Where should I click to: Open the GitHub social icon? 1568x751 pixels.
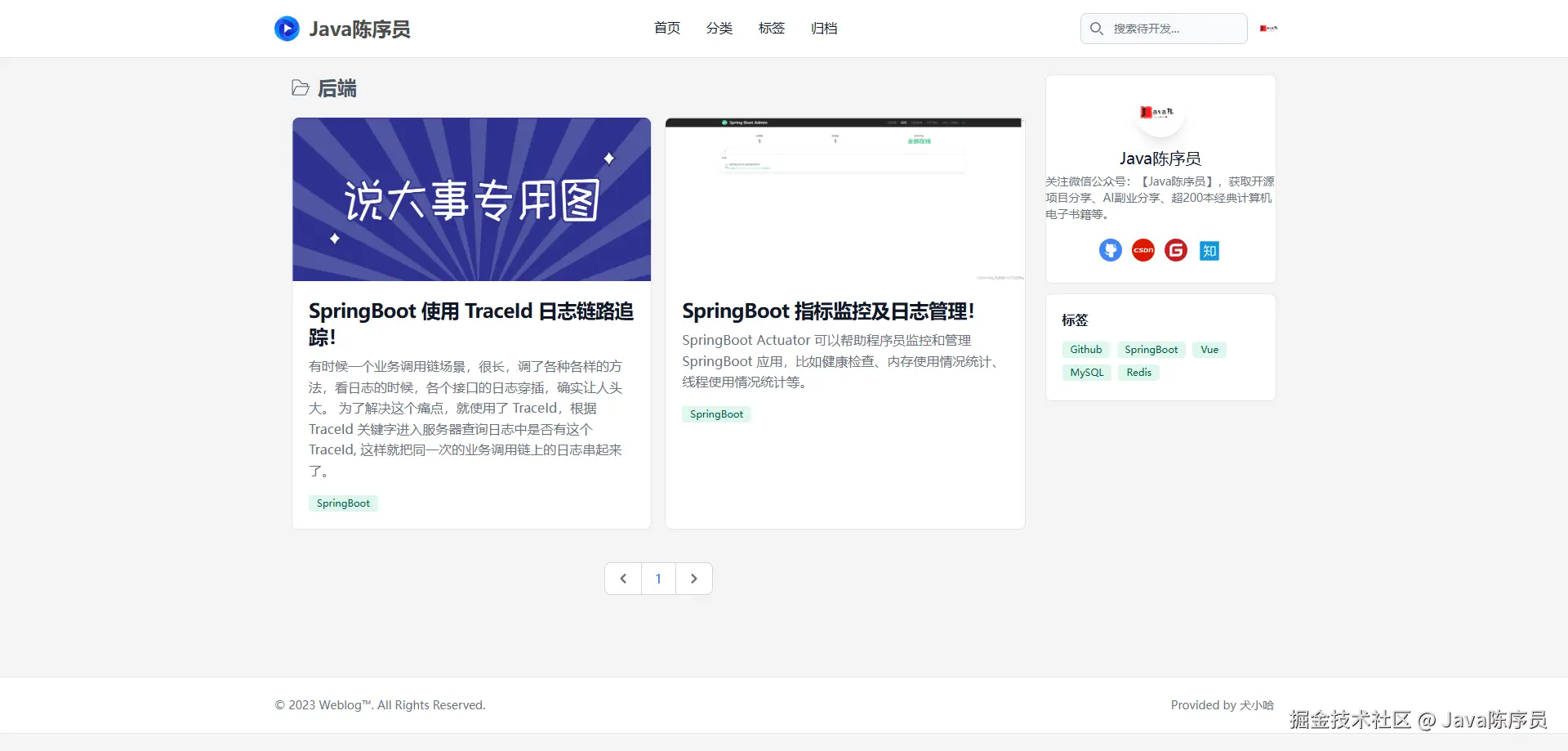click(1111, 250)
